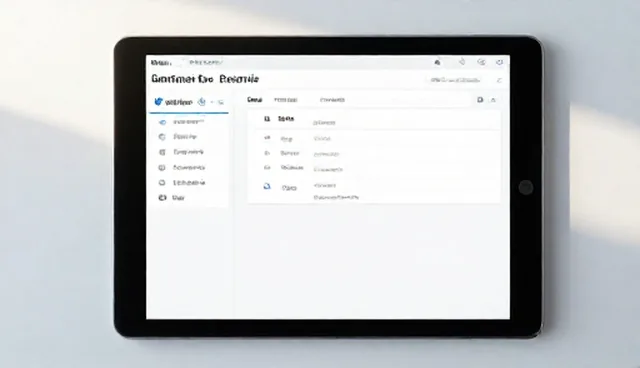Click the blue logo icon in sidebar header
This screenshot has width=640, height=368.
pos(158,102)
